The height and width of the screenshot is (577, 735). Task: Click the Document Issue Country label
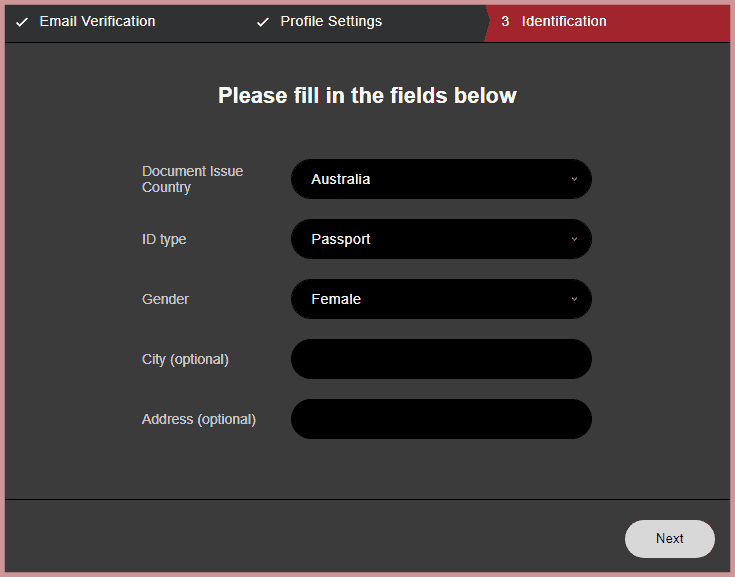click(192, 179)
